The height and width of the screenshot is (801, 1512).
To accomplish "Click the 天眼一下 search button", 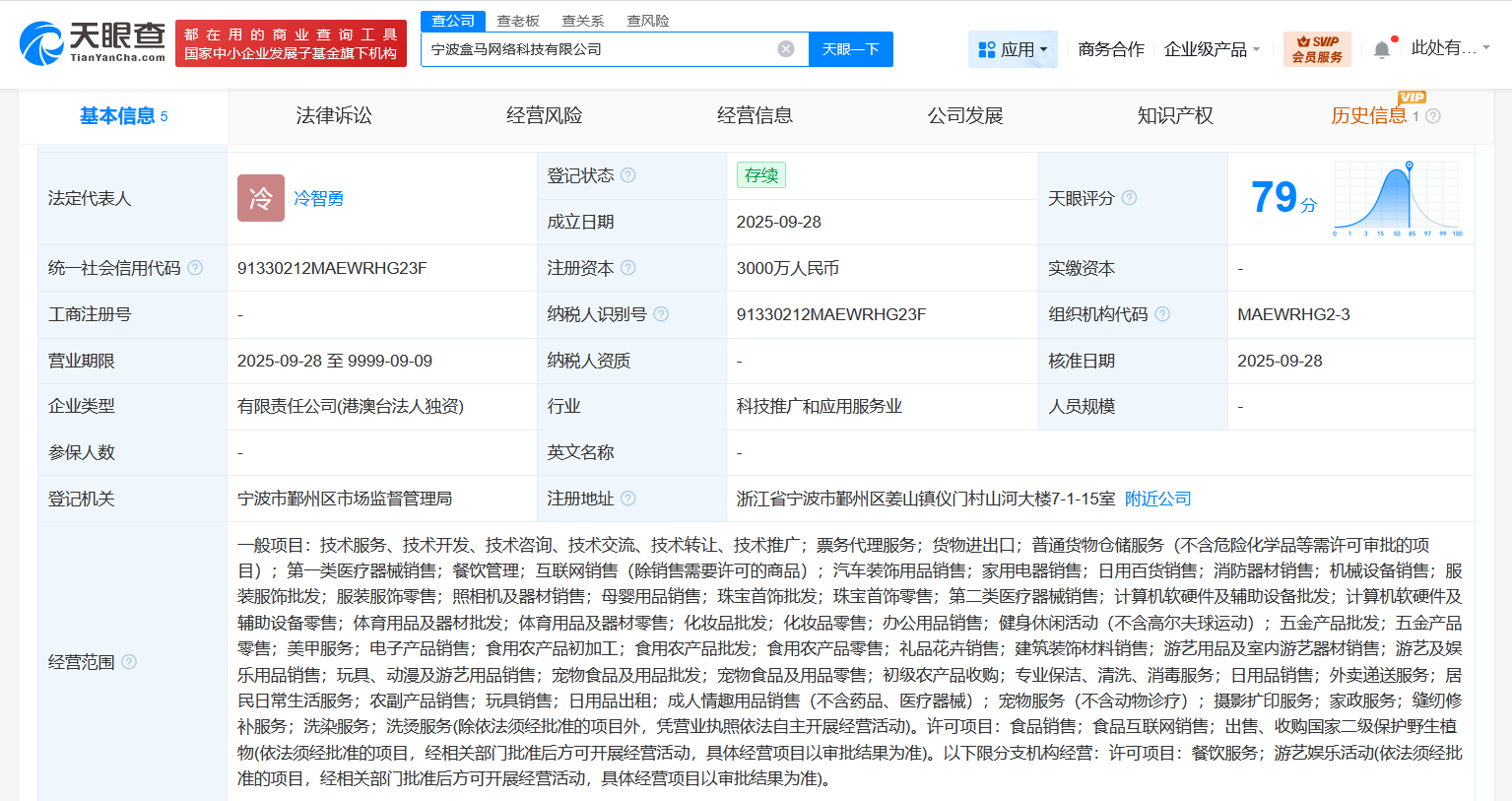I will point(850,48).
